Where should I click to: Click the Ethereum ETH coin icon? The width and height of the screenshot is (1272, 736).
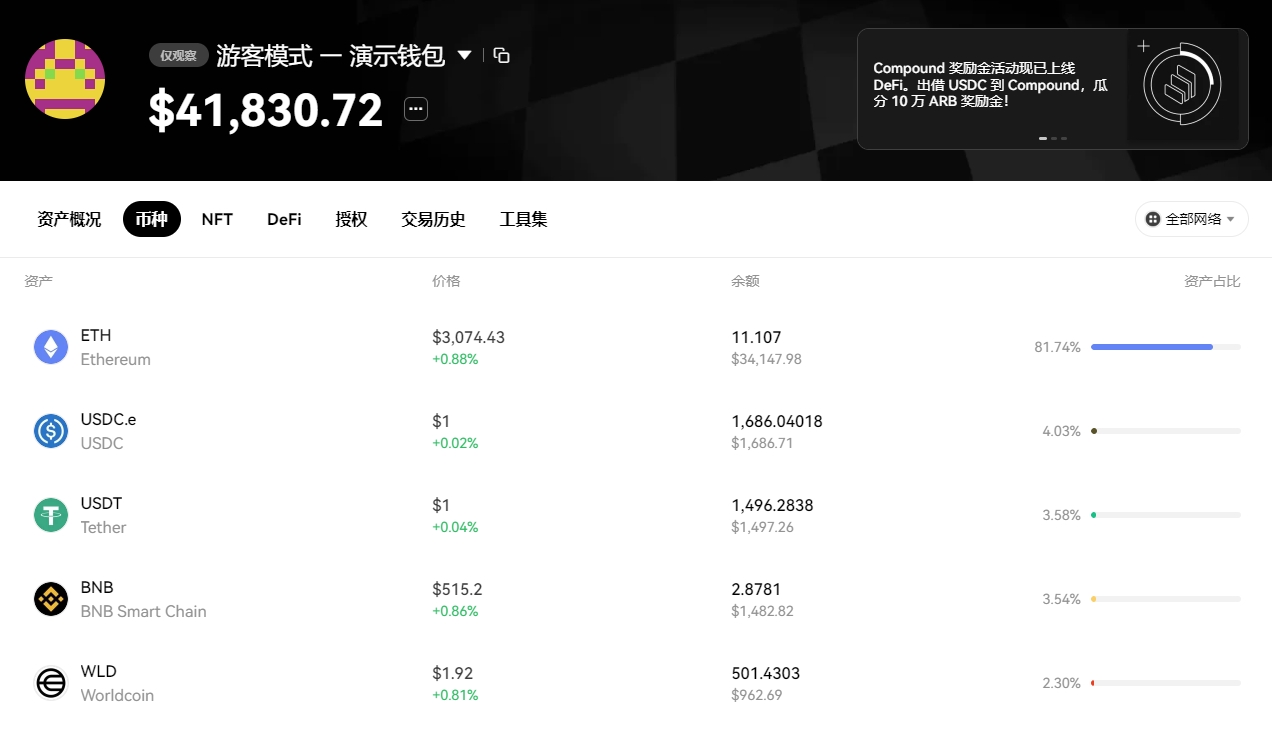point(51,347)
